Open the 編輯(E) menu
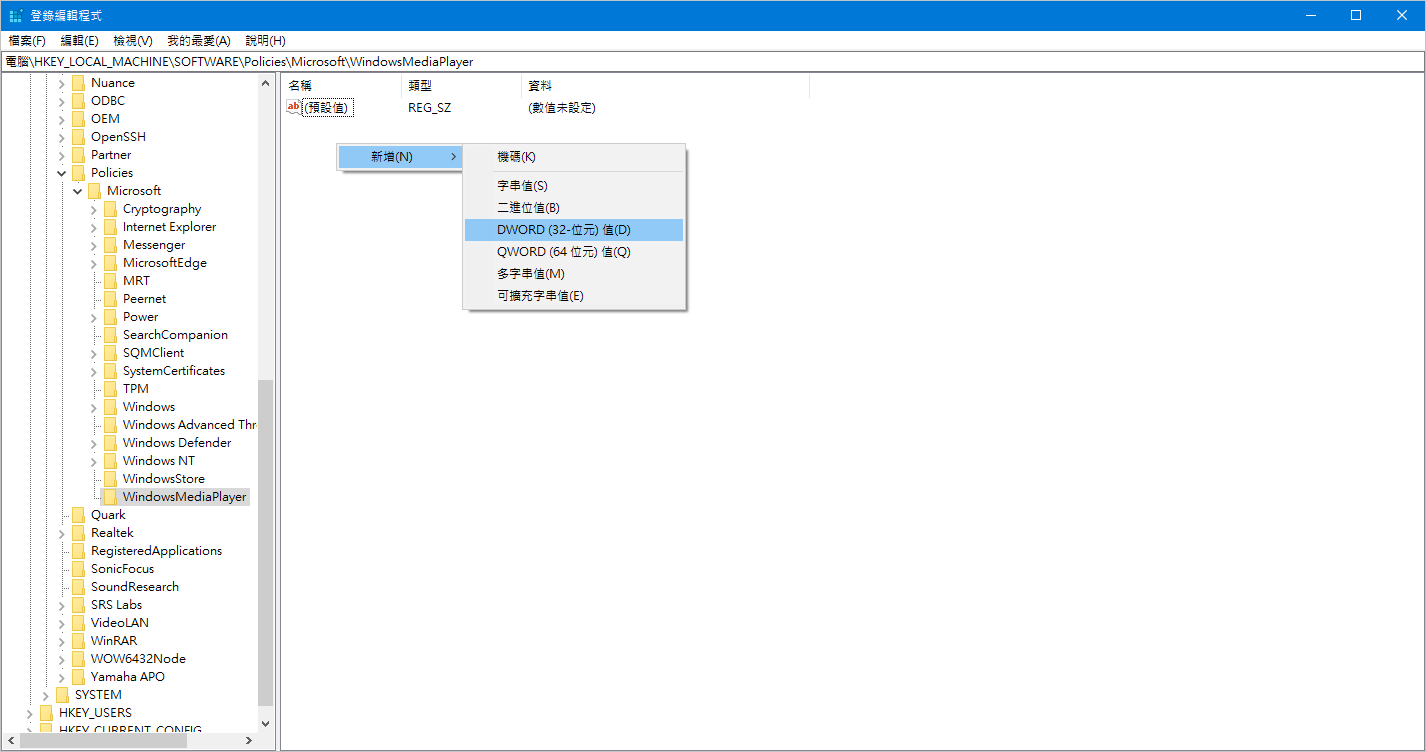1426x752 pixels. click(x=80, y=41)
